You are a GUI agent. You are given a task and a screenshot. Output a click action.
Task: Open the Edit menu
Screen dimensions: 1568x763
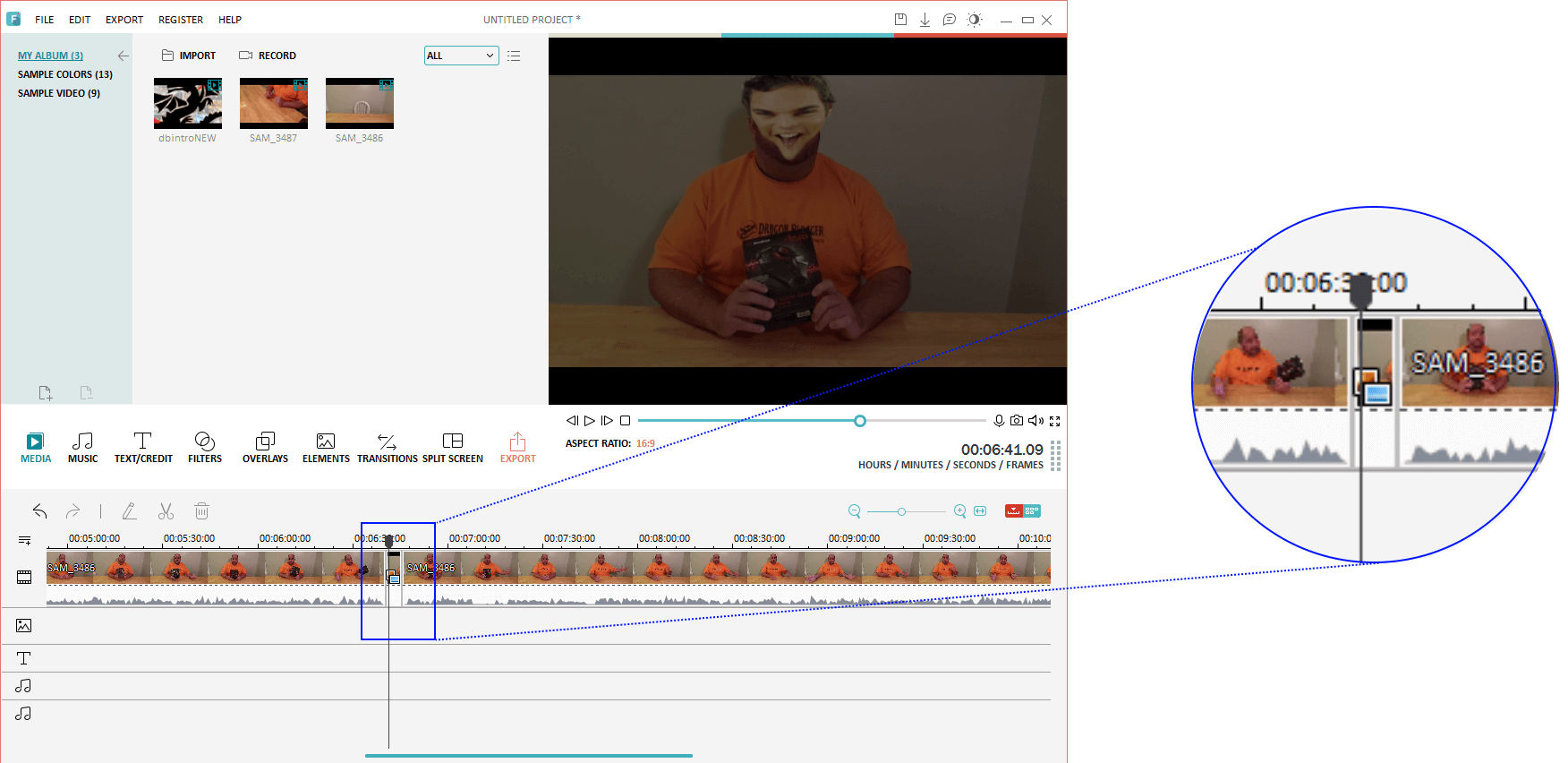coord(80,20)
